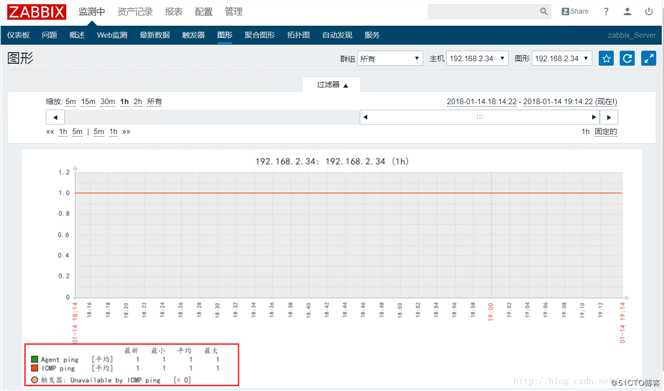The height and width of the screenshot is (391, 664).
Task: Go to the 概述 submenu item
Action: tap(77, 35)
